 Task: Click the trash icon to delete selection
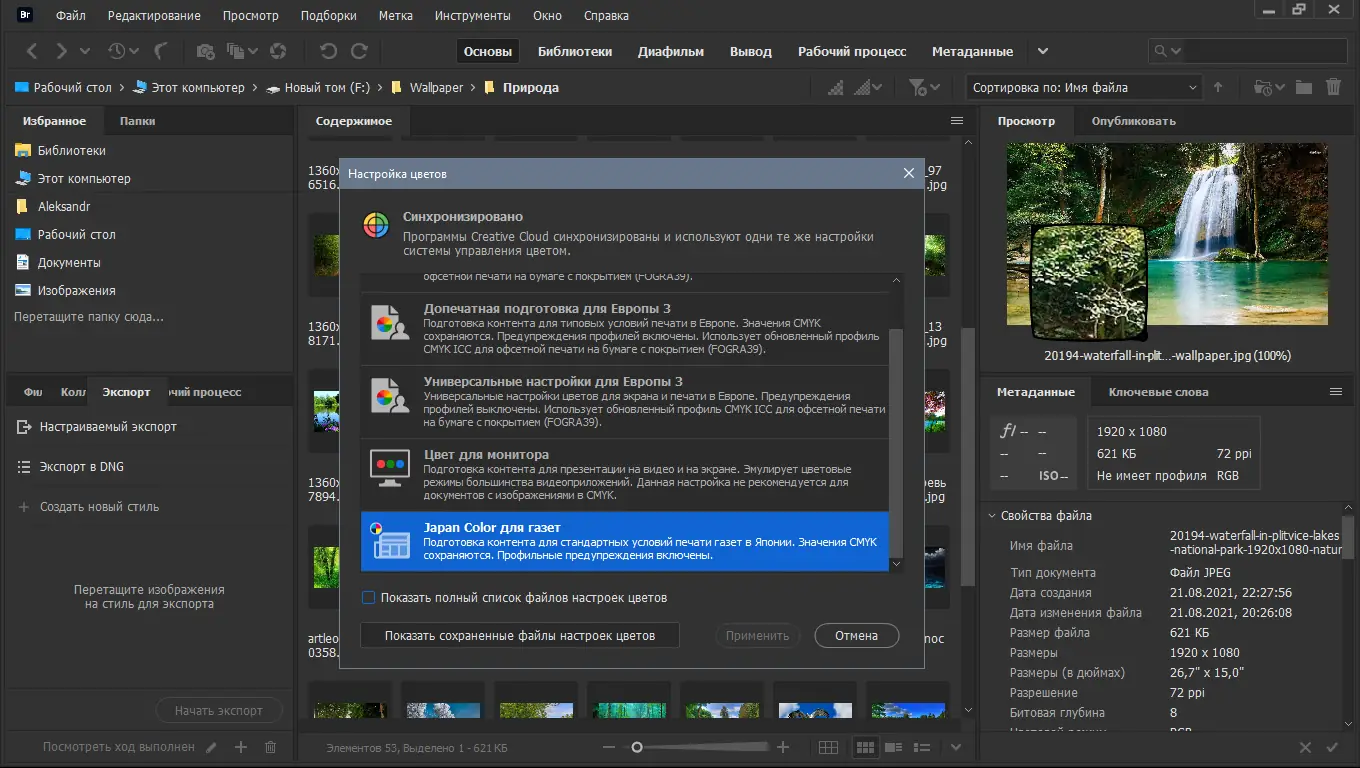[1333, 87]
